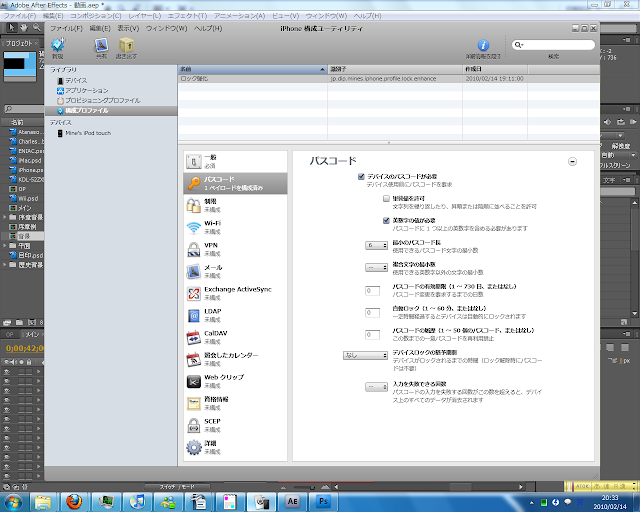
Task: Open the VPN payload settings
Action: click(235, 249)
